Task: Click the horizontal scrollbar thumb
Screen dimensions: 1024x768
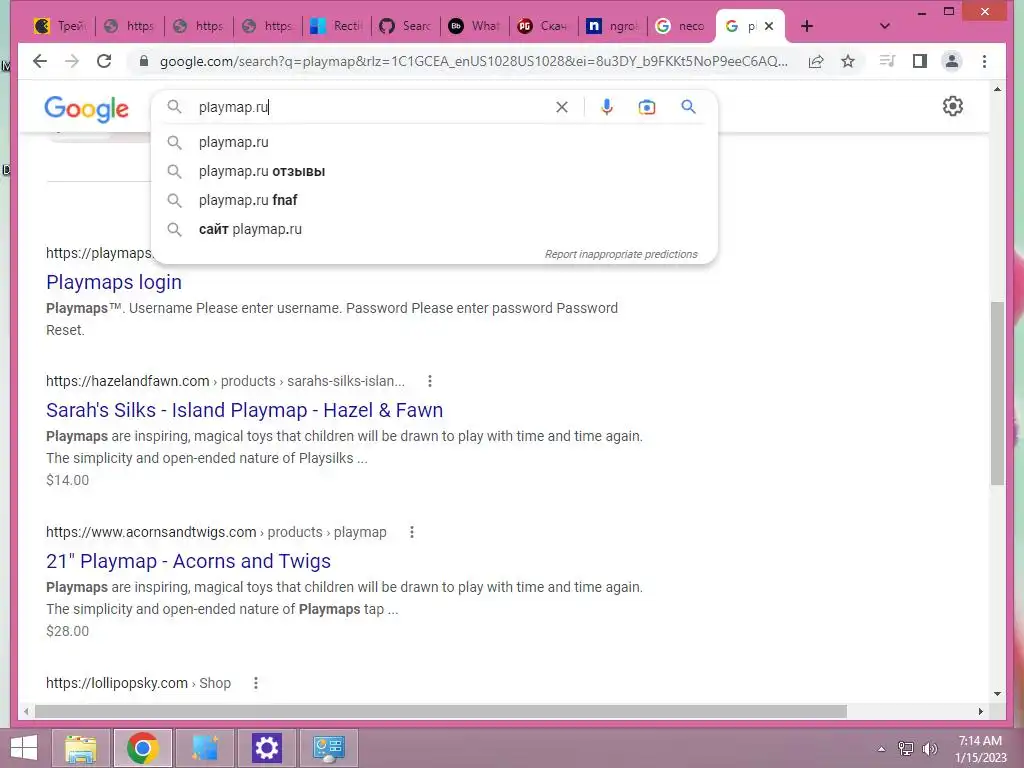Action: (441, 711)
